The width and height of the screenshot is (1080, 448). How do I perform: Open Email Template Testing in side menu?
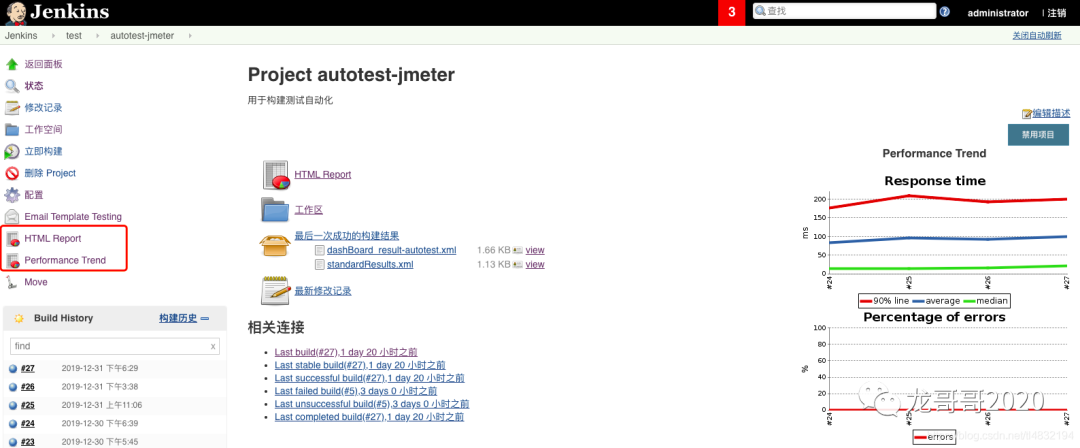(73, 216)
